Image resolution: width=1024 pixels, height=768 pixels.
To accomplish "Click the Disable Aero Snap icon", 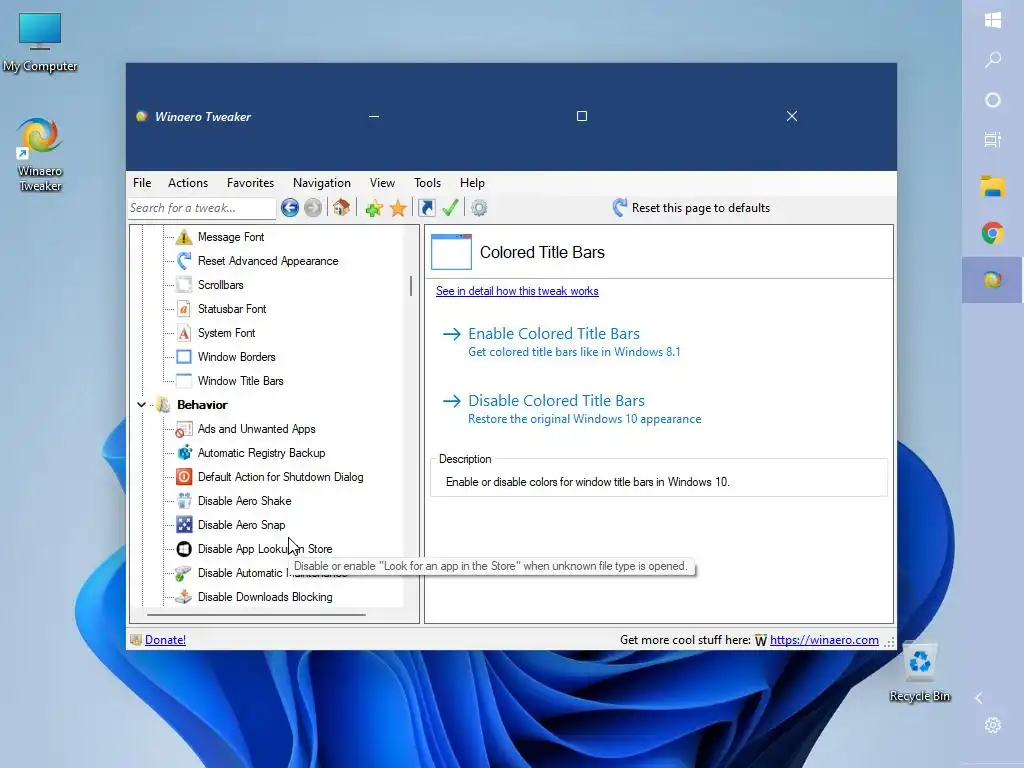I will [x=184, y=524].
